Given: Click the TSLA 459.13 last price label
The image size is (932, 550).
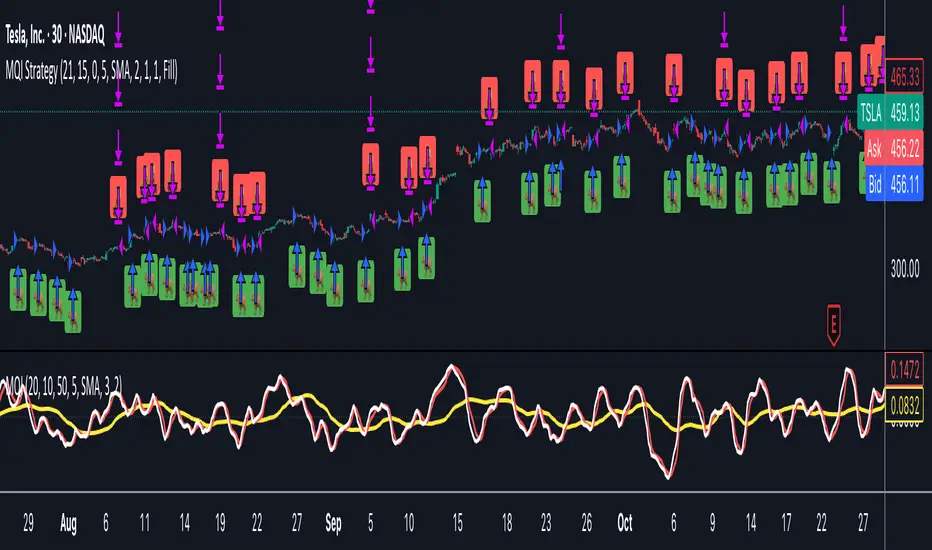Looking at the screenshot, I should (x=890, y=112).
